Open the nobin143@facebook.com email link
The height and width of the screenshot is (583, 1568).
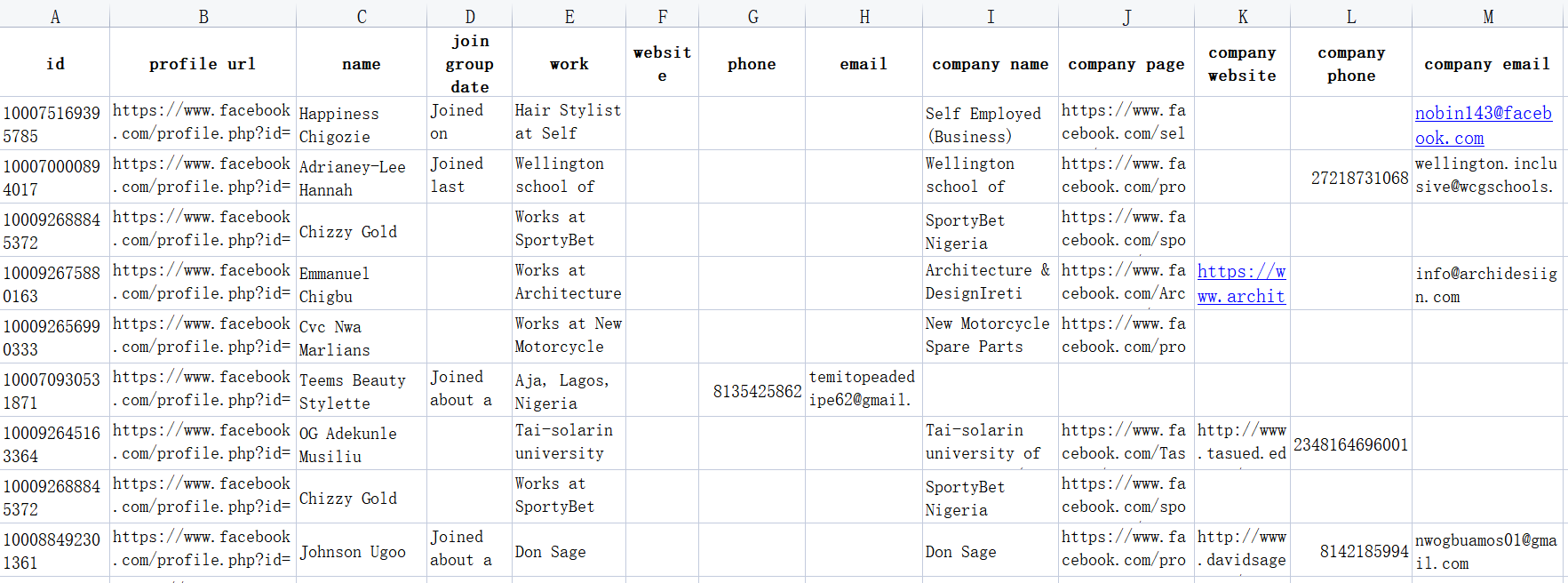[x=1484, y=125]
